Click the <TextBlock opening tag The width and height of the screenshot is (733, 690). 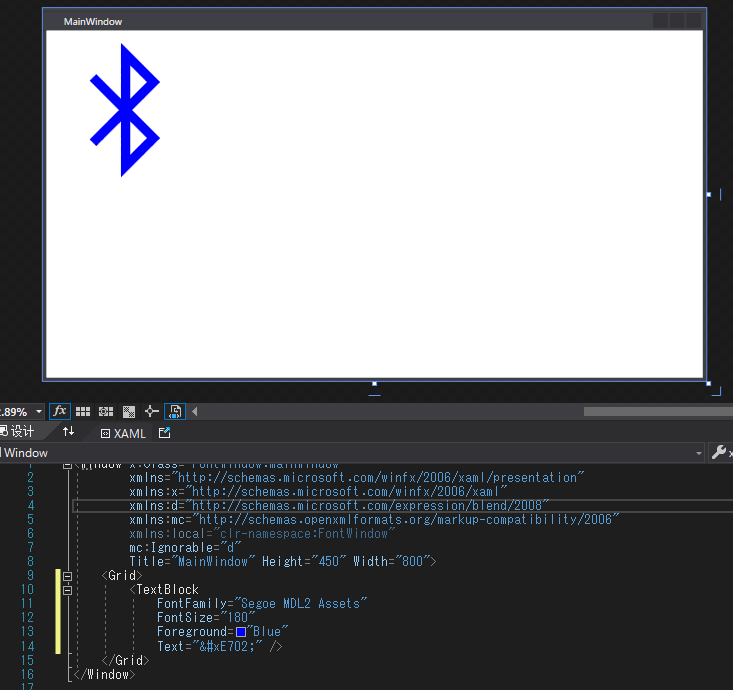pyautogui.click(x=164, y=589)
